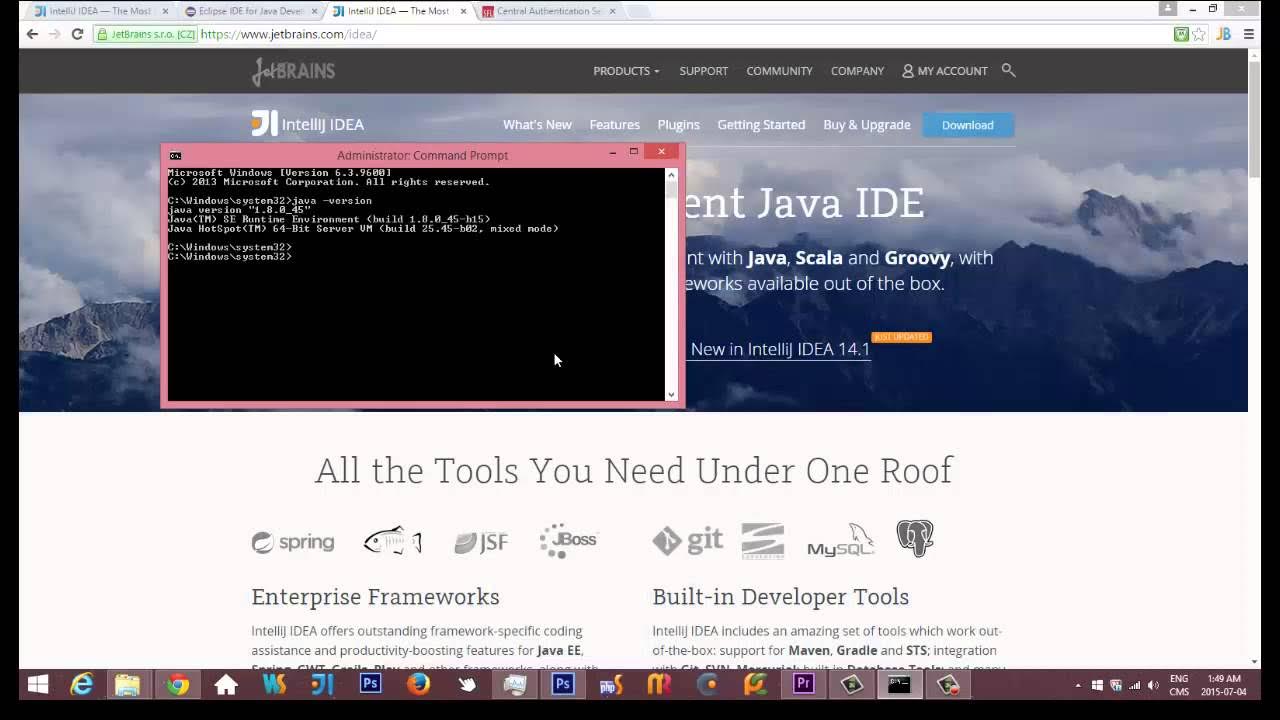Expand the Products dropdown menu
The height and width of the screenshot is (720, 1280).
coord(626,71)
